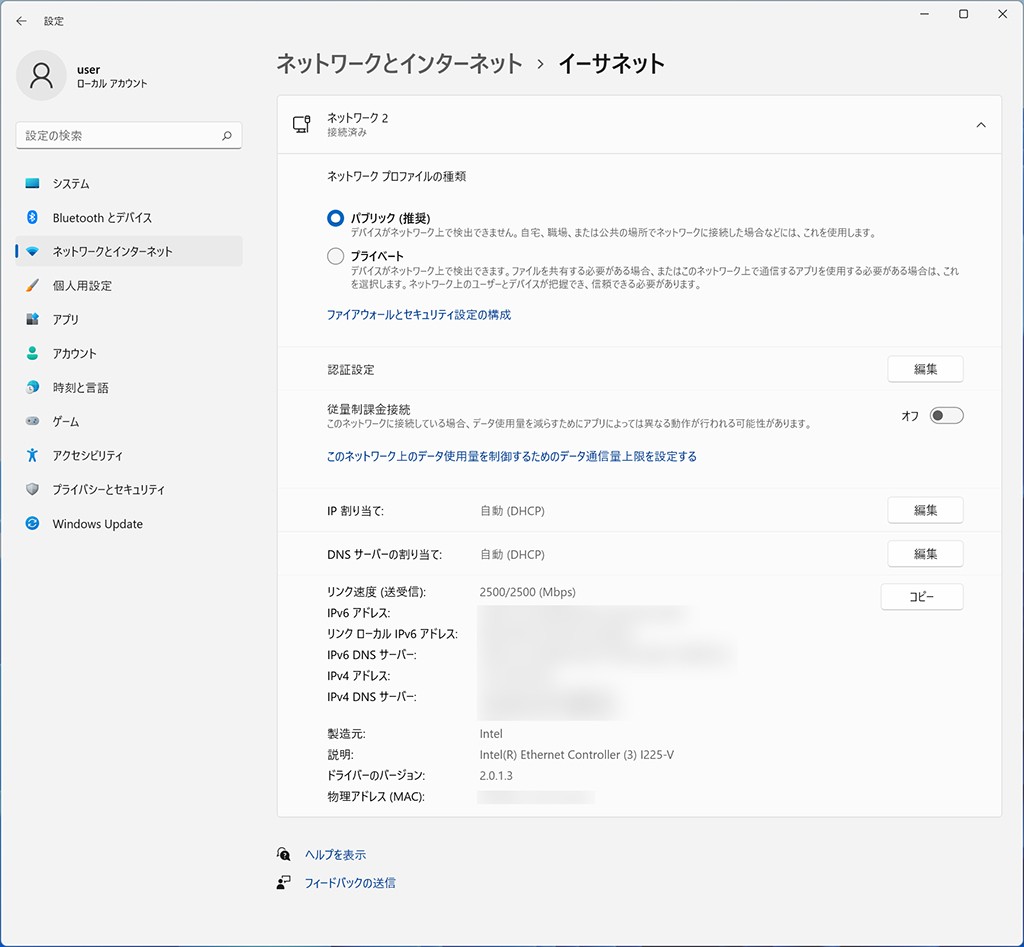1024x947 pixels.
Task: Open the アプリ sidebar icon
Action: (32, 320)
